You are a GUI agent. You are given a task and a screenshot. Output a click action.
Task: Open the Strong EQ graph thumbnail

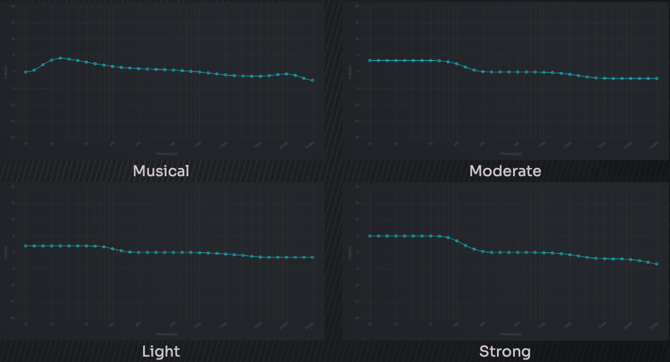click(505, 261)
